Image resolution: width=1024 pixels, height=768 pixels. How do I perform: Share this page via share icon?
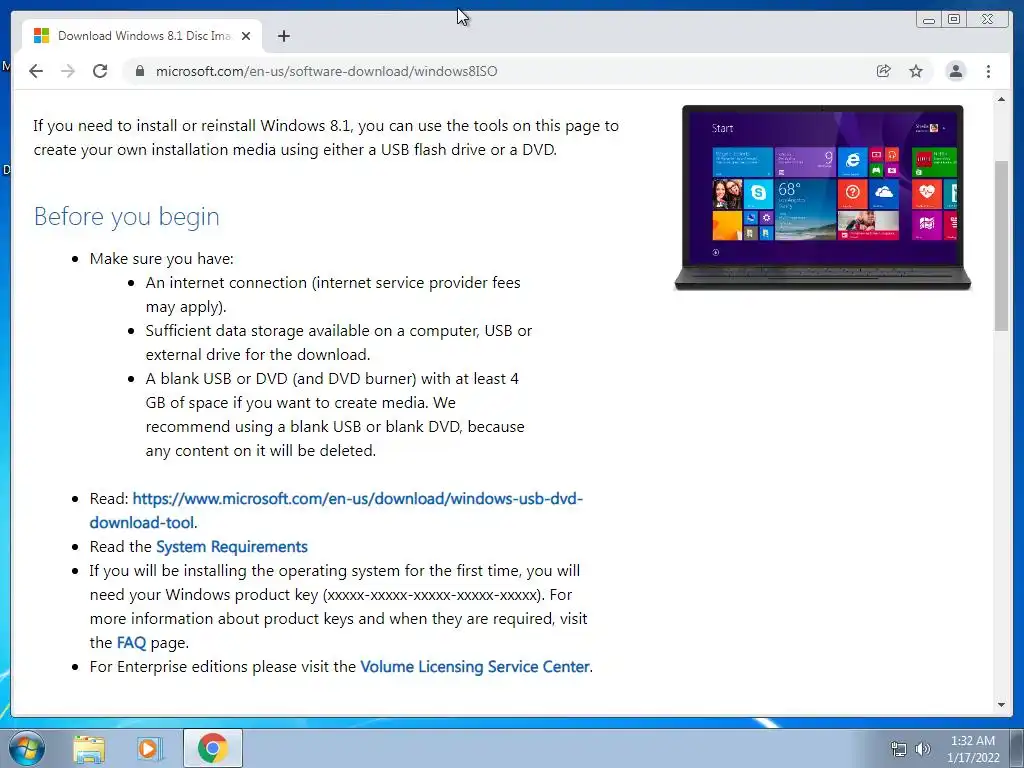[x=883, y=71]
